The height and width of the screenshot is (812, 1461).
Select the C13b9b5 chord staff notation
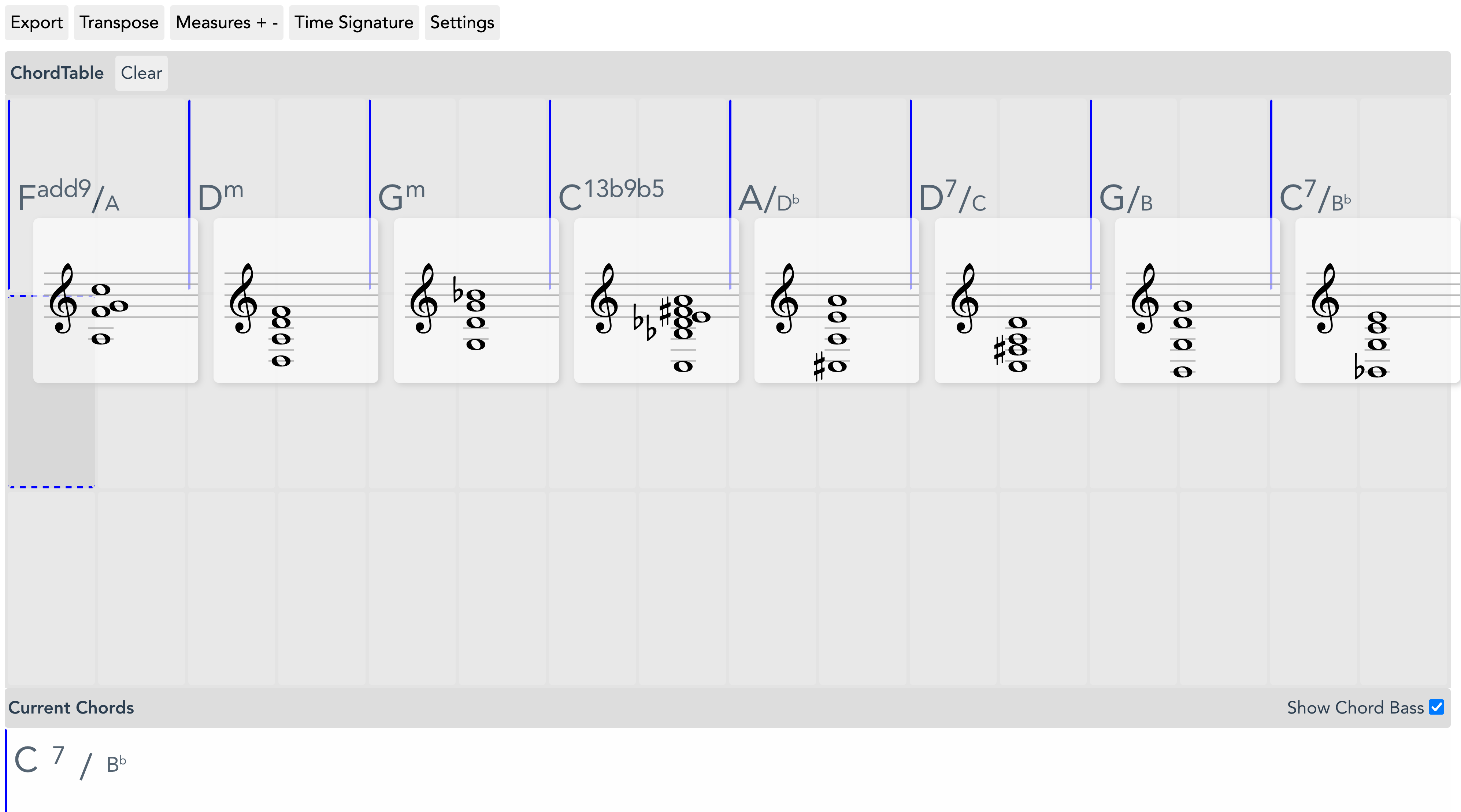pos(656,301)
